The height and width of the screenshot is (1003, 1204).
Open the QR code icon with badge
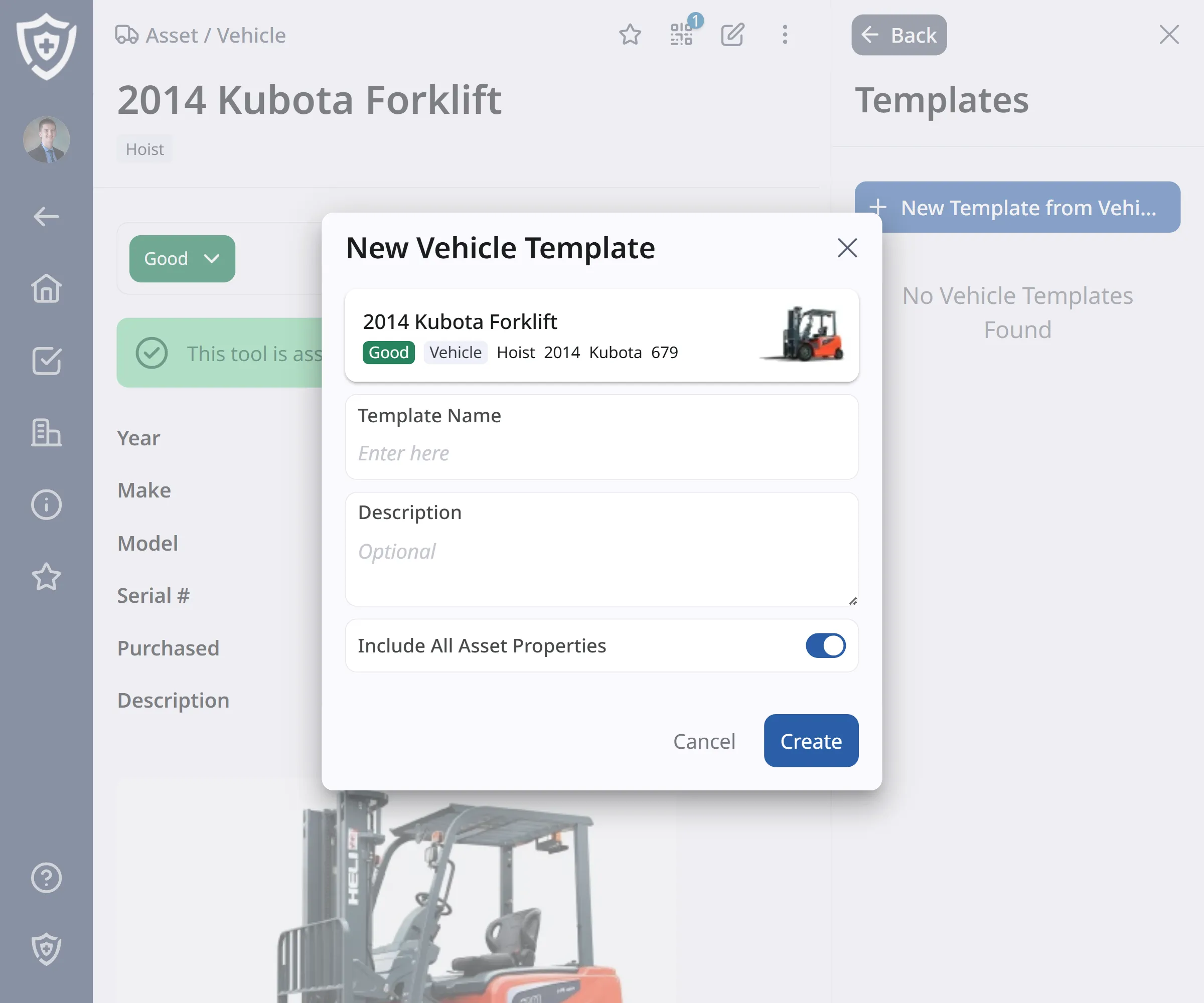[682, 35]
